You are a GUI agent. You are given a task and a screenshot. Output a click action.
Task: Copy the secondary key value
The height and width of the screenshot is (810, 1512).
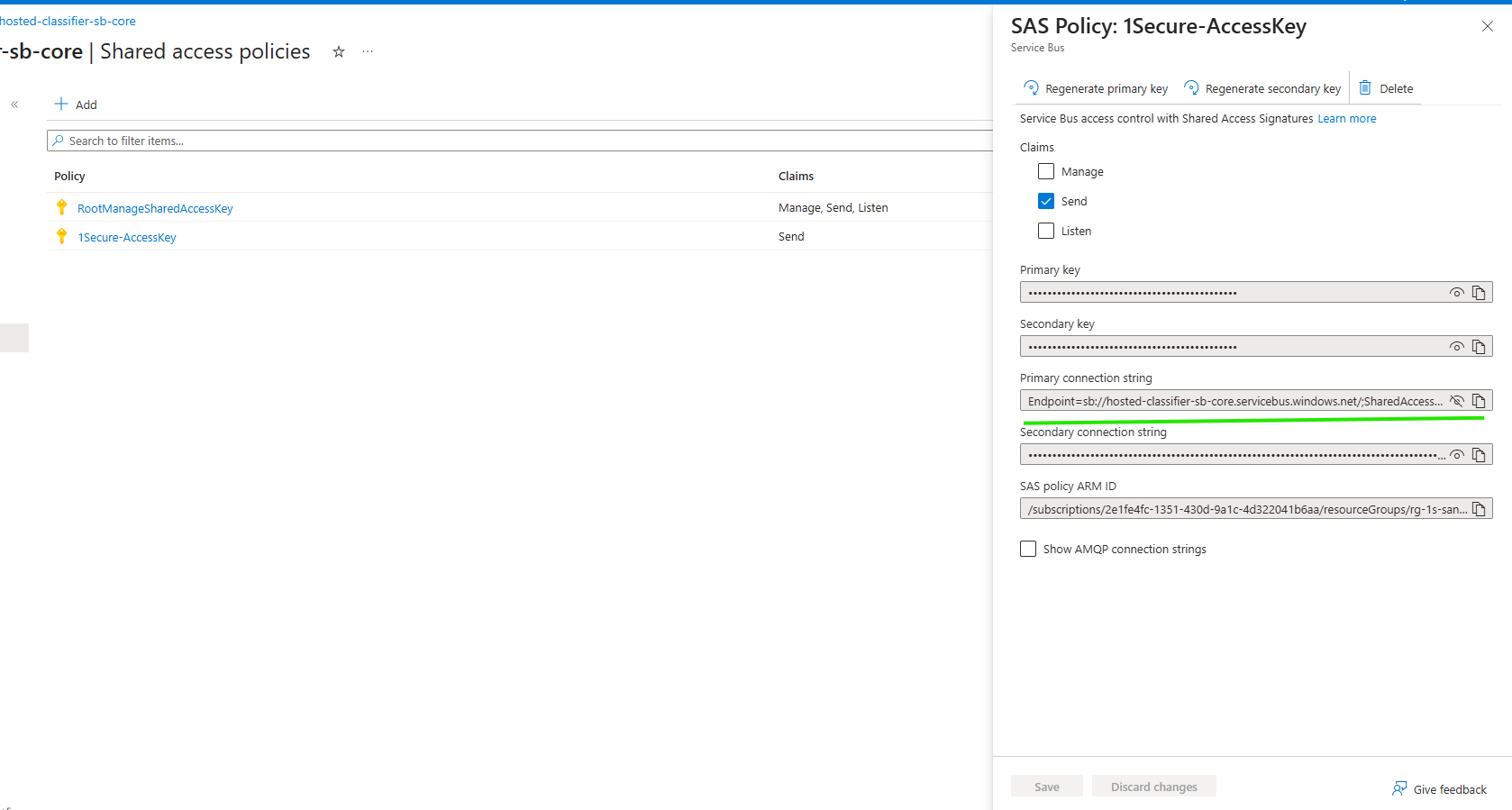click(x=1479, y=347)
